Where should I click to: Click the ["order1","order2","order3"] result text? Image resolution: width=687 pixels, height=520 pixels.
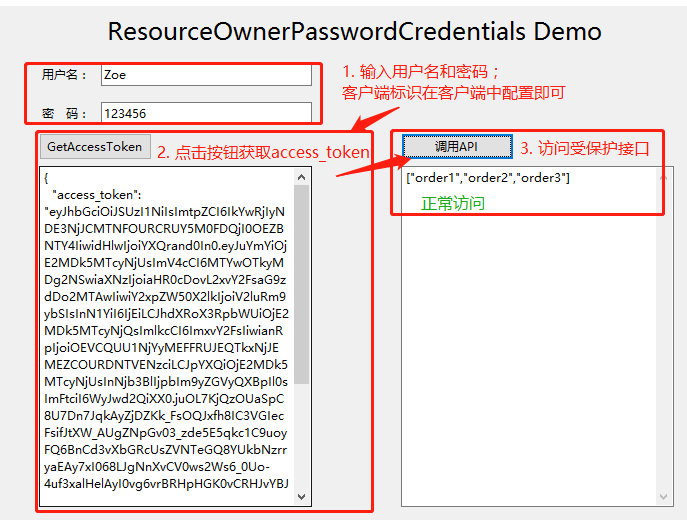(x=488, y=178)
